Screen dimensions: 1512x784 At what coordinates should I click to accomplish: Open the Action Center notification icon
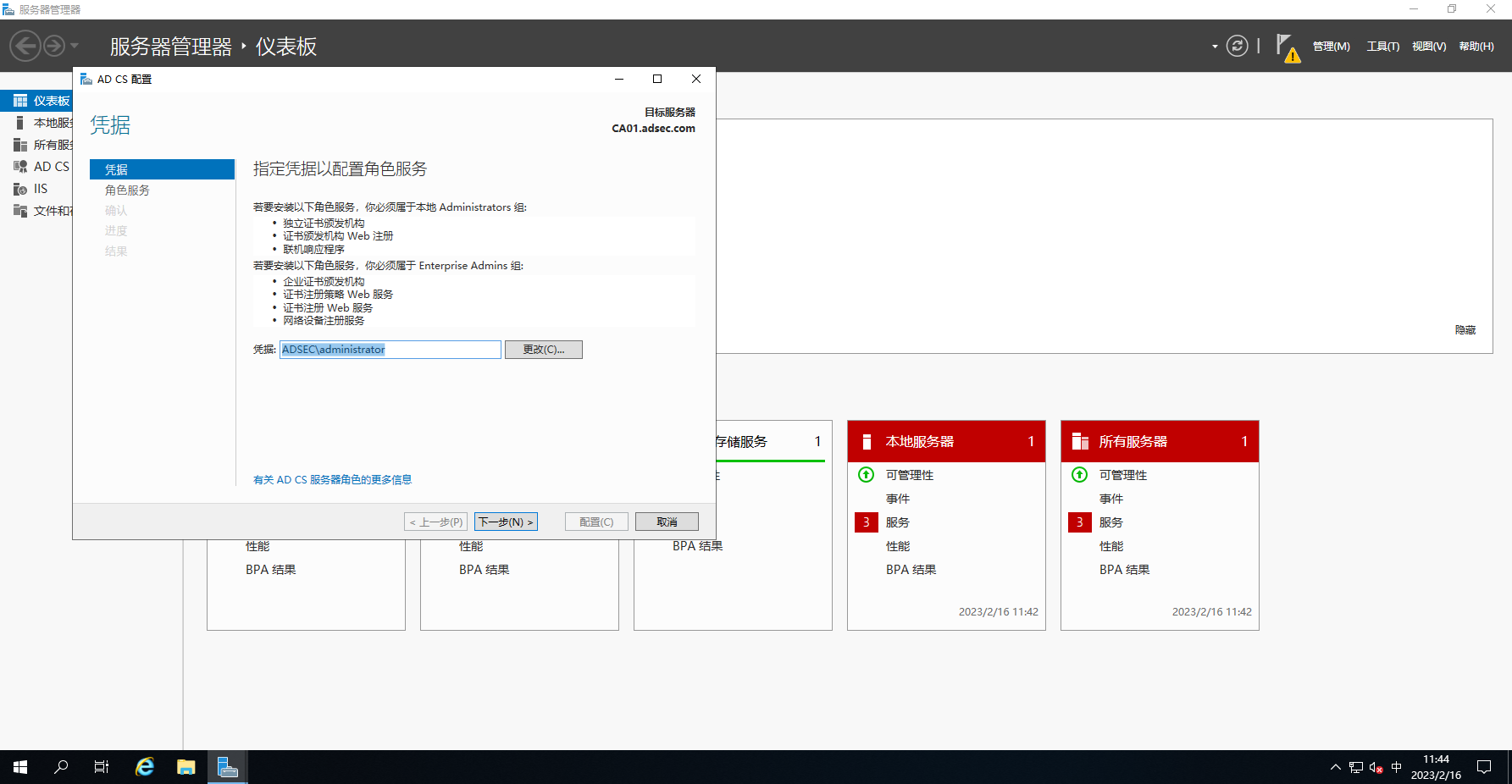pos(1484,767)
